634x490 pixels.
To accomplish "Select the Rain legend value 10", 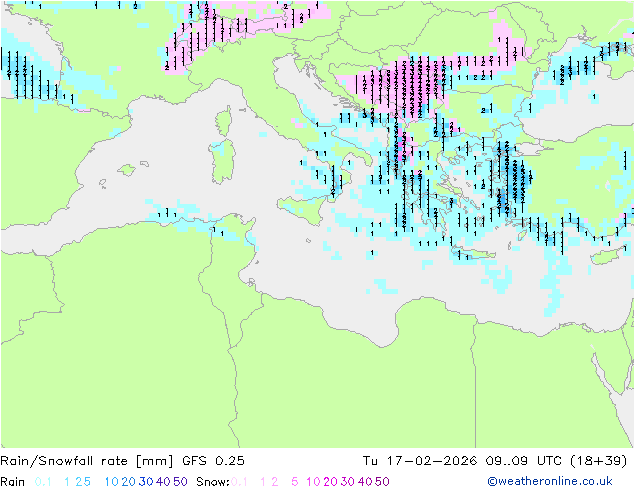I will tap(112, 482).
